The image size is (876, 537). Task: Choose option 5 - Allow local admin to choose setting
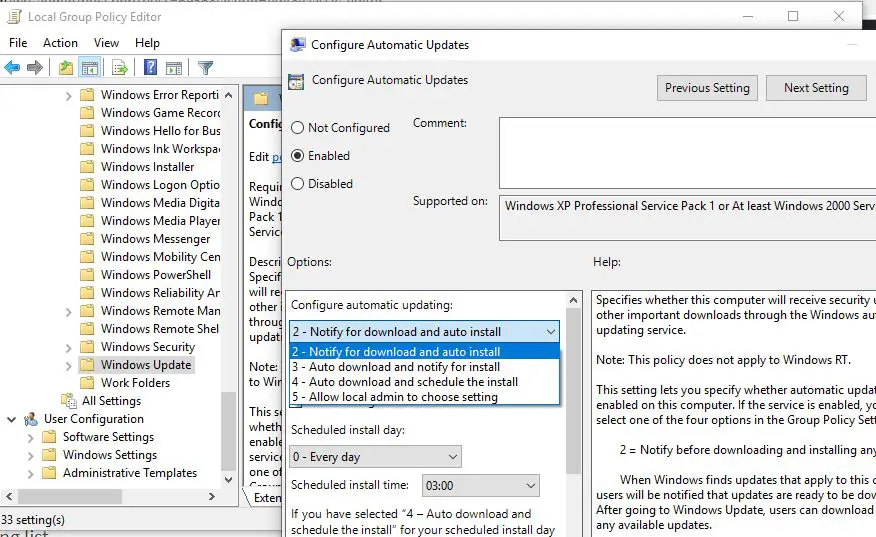point(424,397)
